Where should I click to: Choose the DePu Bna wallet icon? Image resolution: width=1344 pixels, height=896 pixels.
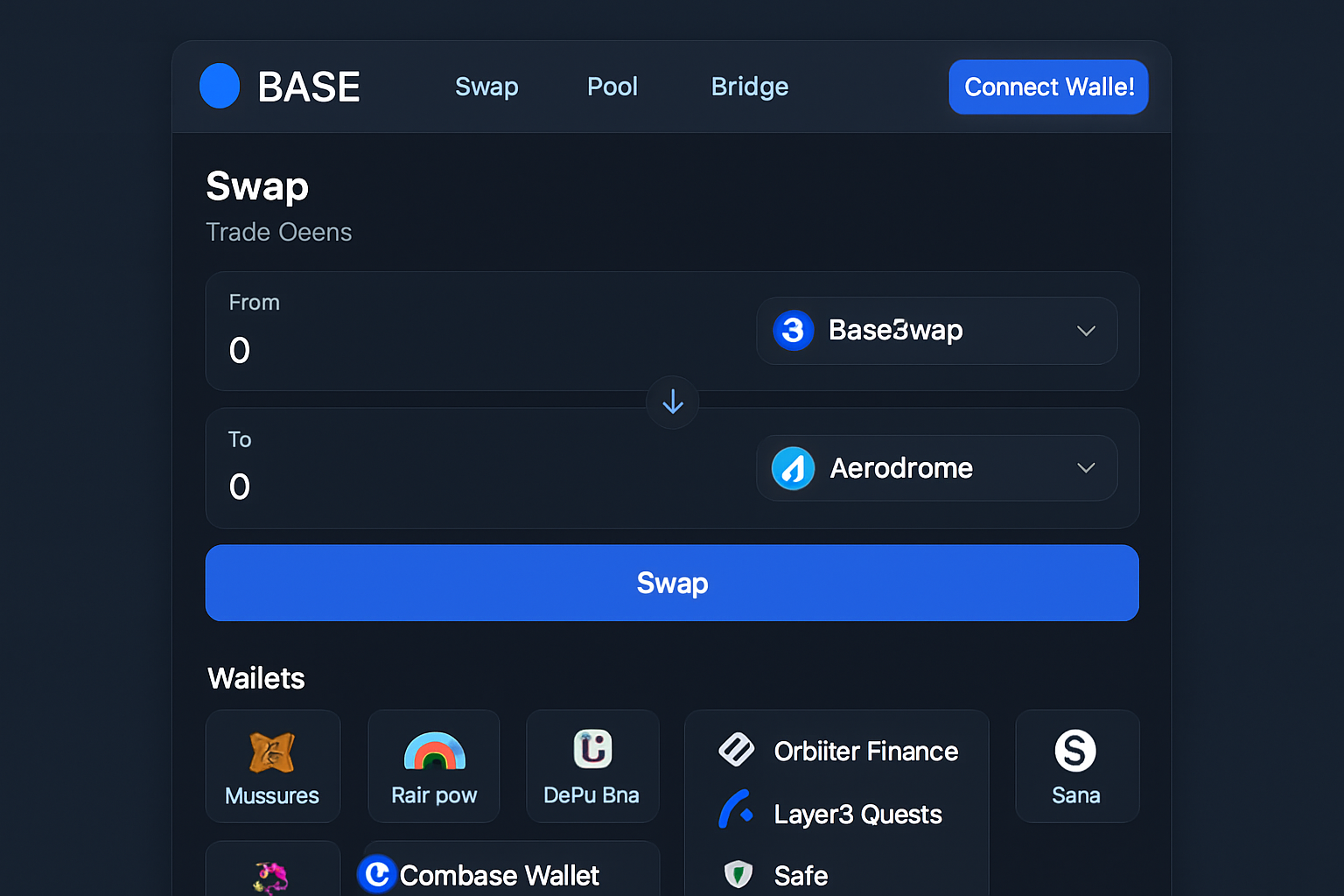pyautogui.click(x=592, y=749)
